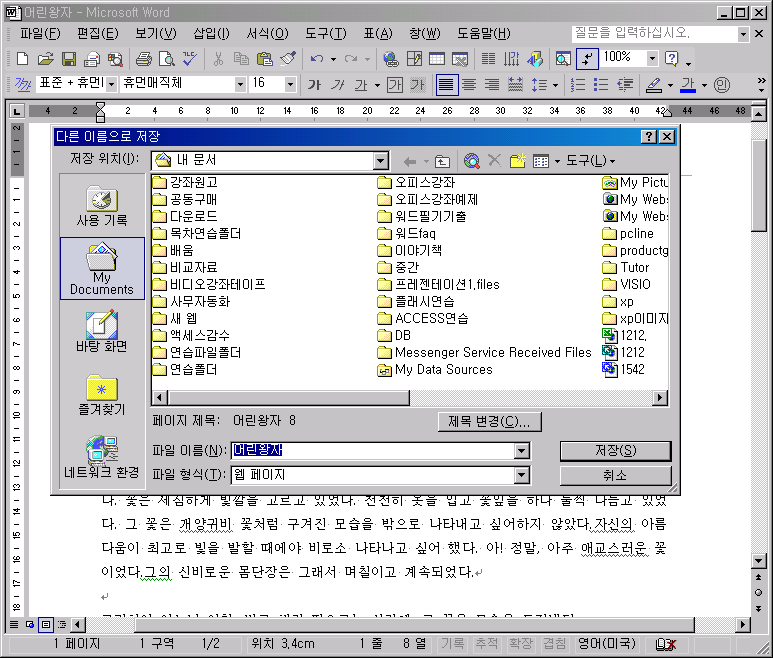Image resolution: width=773 pixels, height=658 pixels.
Task: Toggle right alignment button
Action: pyautogui.click(x=492, y=85)
